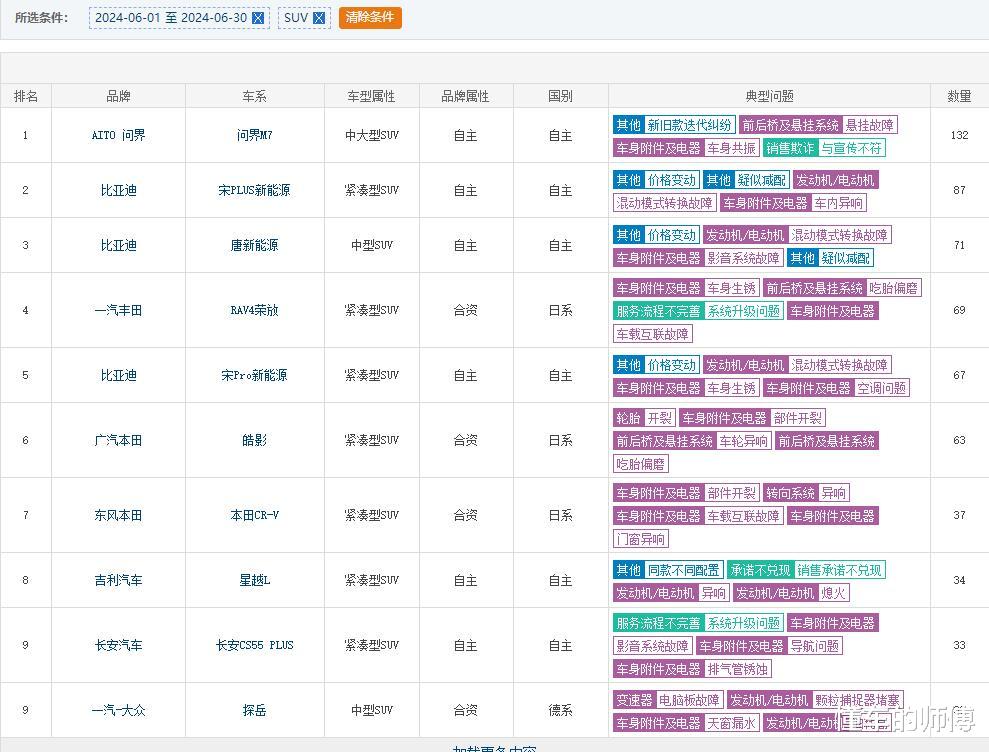Click the 新旧款迭代纠纷 issue tag
This screenshot has width=989, height=752.
pyautogui.click(x=689, y=125)
